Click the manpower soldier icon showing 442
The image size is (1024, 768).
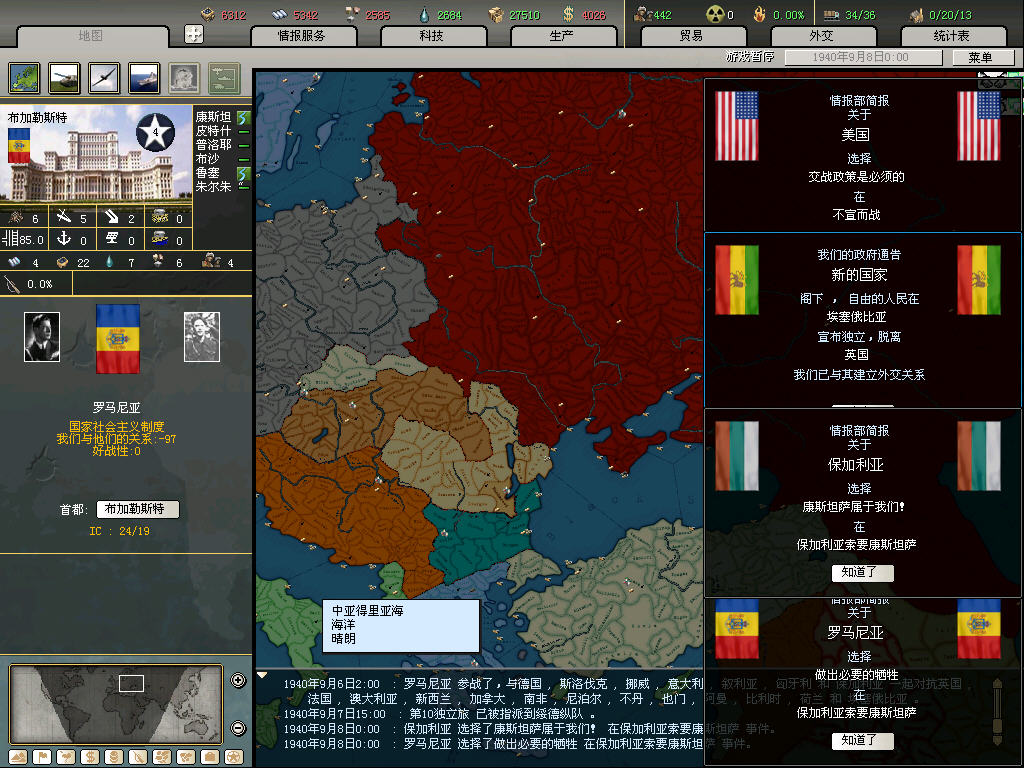click(x=643, y=14)
